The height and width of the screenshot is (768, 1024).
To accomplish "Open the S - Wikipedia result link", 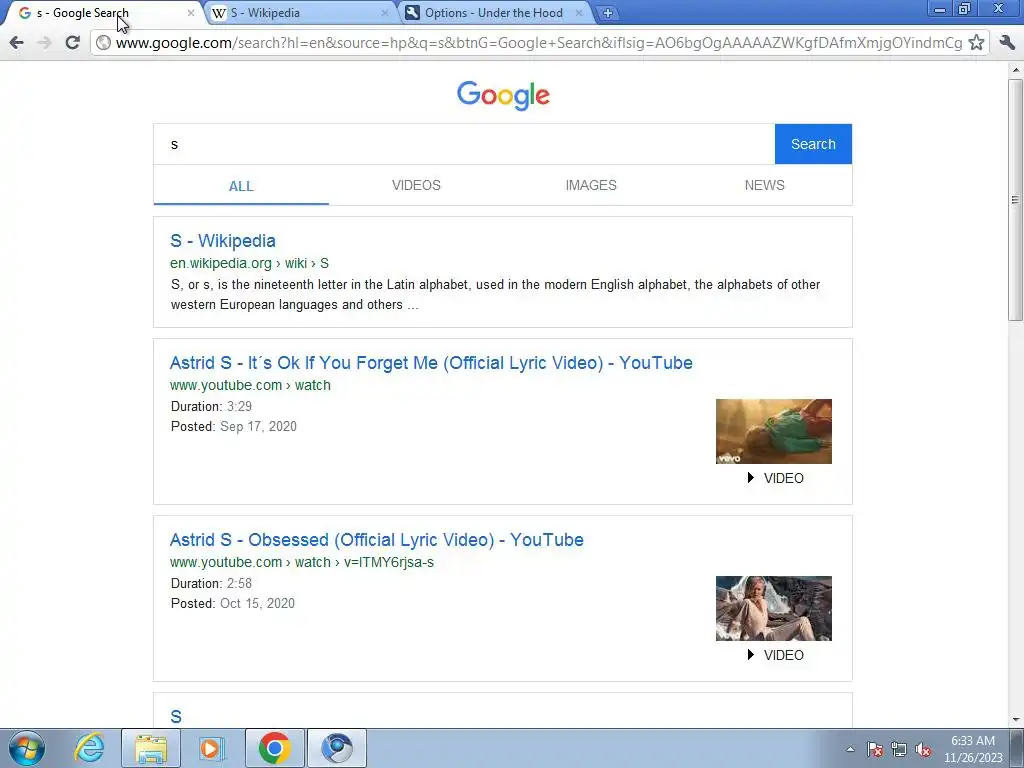I will pos(223,241).
